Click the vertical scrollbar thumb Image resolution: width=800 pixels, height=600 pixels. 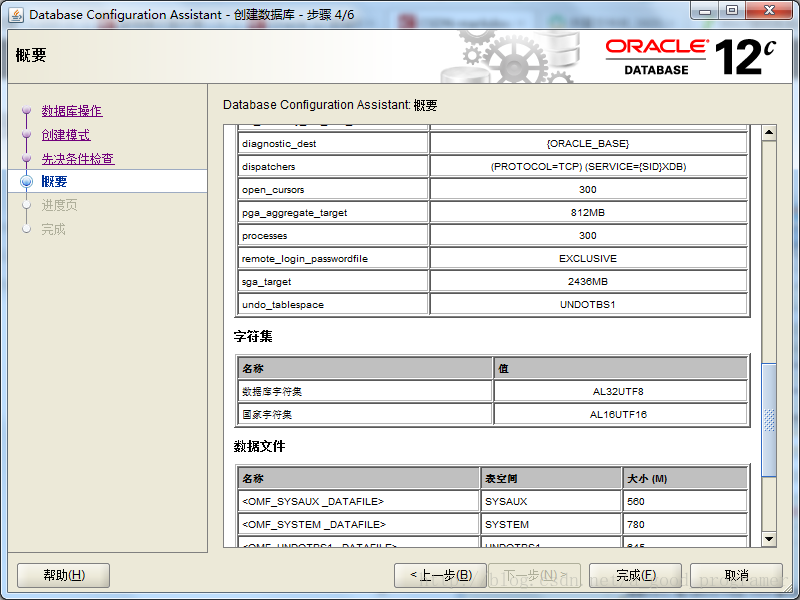coord(769,420)
